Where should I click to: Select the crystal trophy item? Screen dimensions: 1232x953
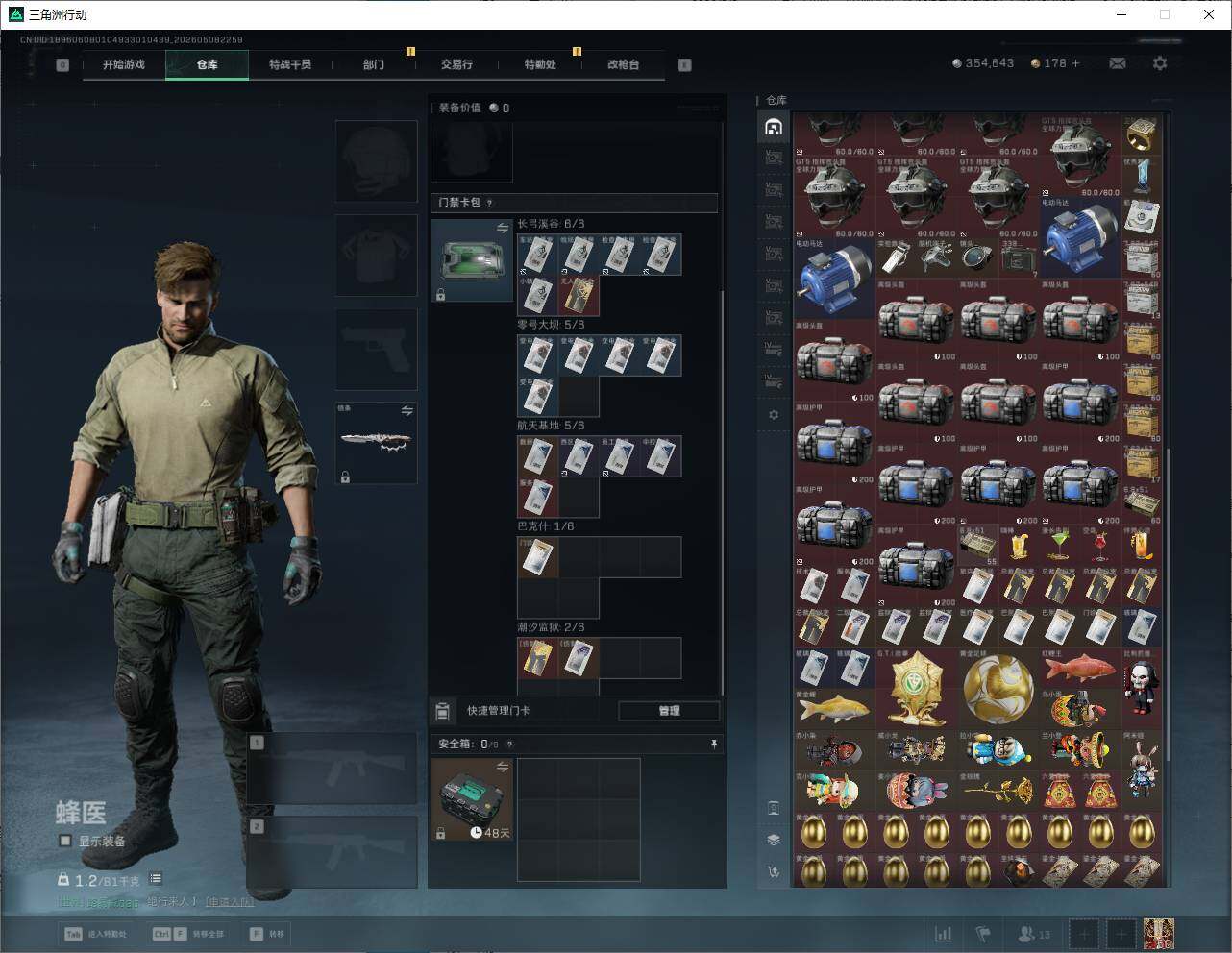click(1142, 177)
